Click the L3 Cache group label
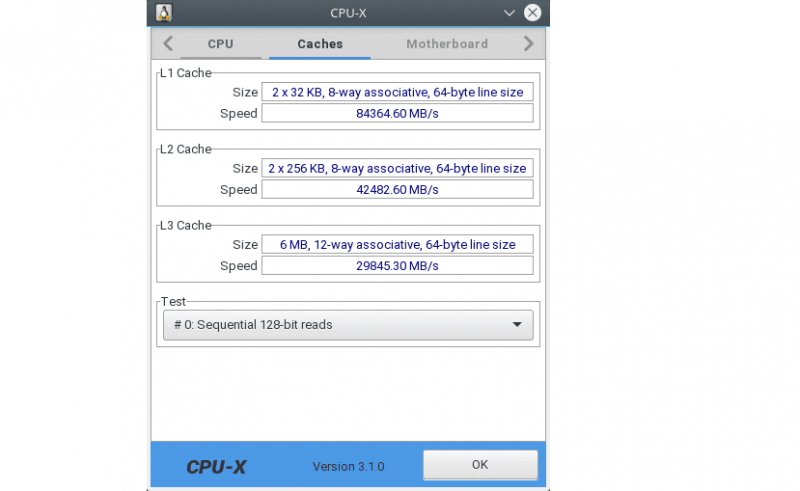This screenshot has height=491, width=800. tap(186, 225)
